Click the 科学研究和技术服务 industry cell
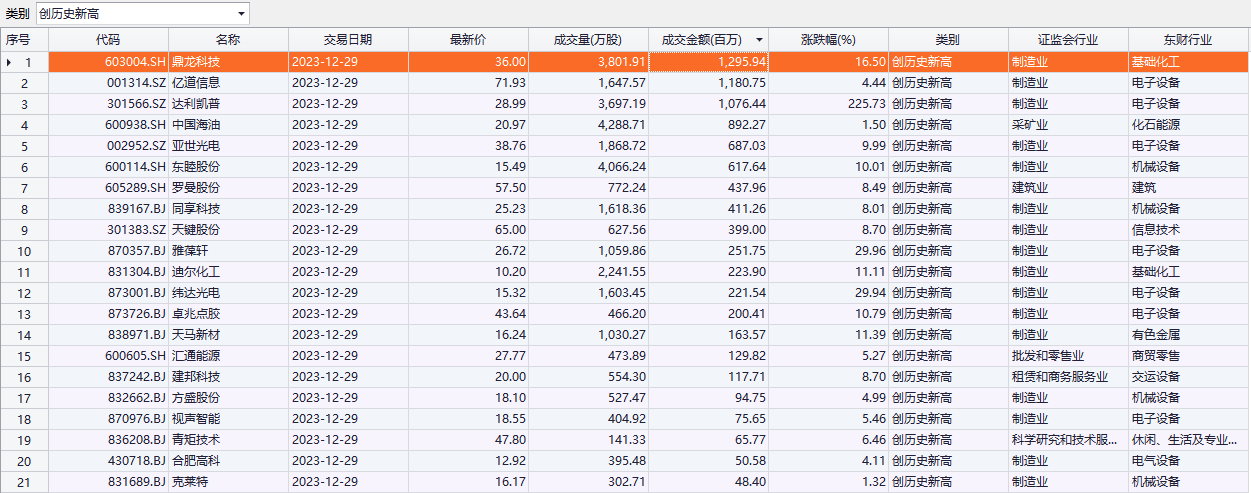 [1064, 439]
